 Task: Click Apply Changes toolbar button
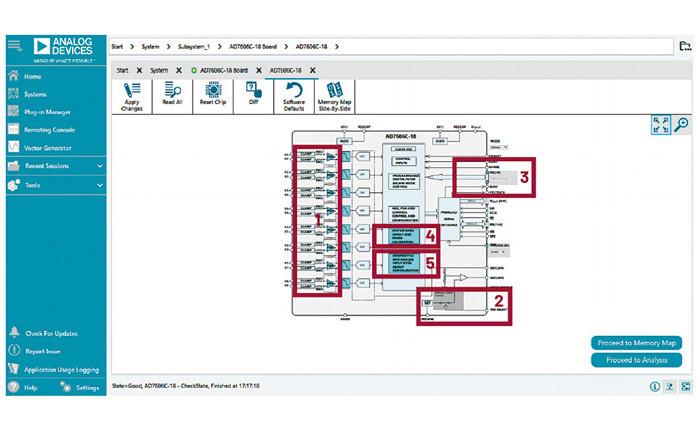pyautogui.click(x=132, y=96)
